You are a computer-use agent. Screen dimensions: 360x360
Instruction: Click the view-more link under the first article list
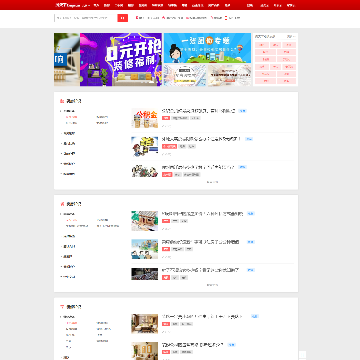tap(212, 182)
